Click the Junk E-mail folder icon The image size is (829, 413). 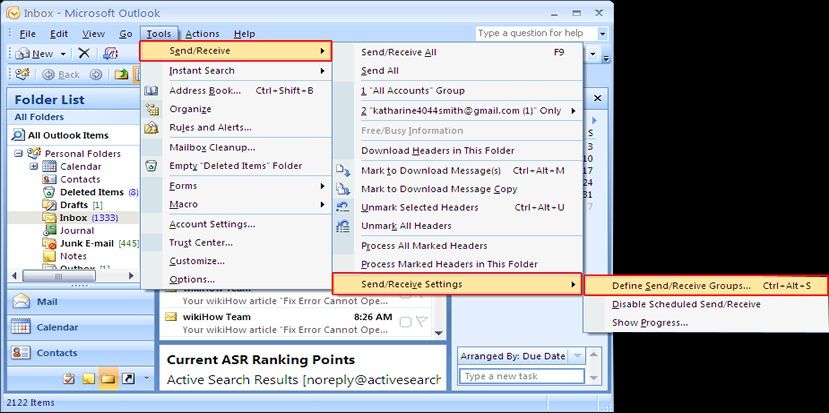pyautogui.click(x=50, y=243)
